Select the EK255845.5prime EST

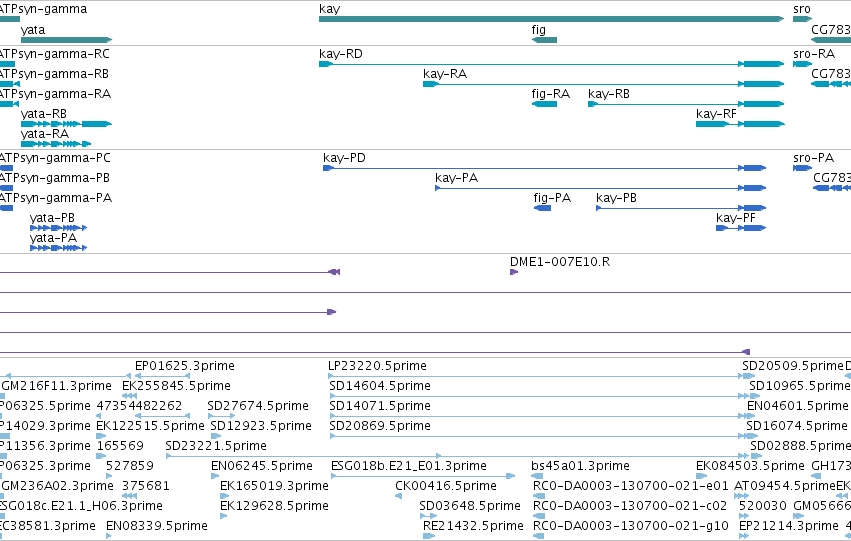(129, 396)
